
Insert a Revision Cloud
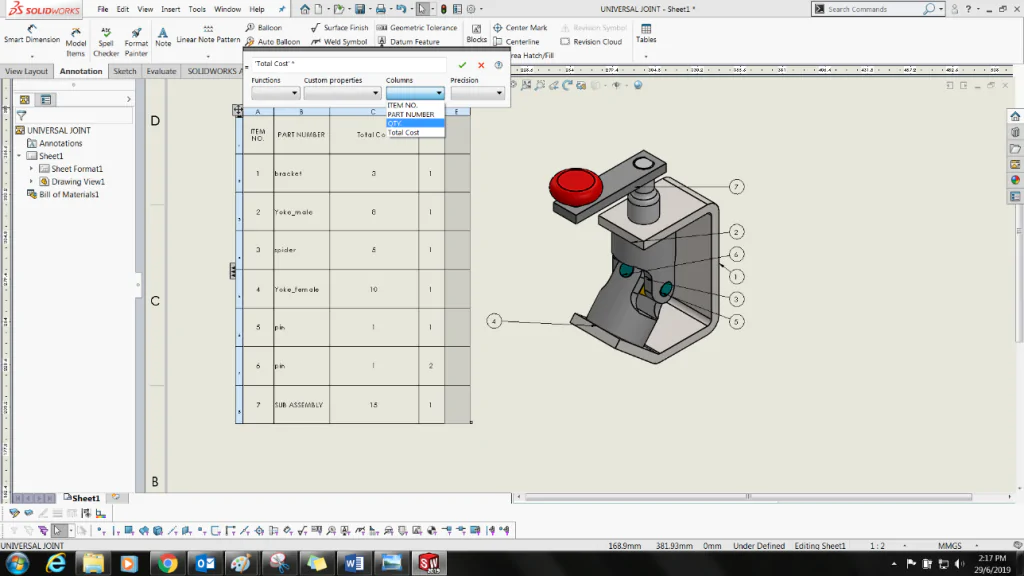pyautogui.click(x=591, y=41)
